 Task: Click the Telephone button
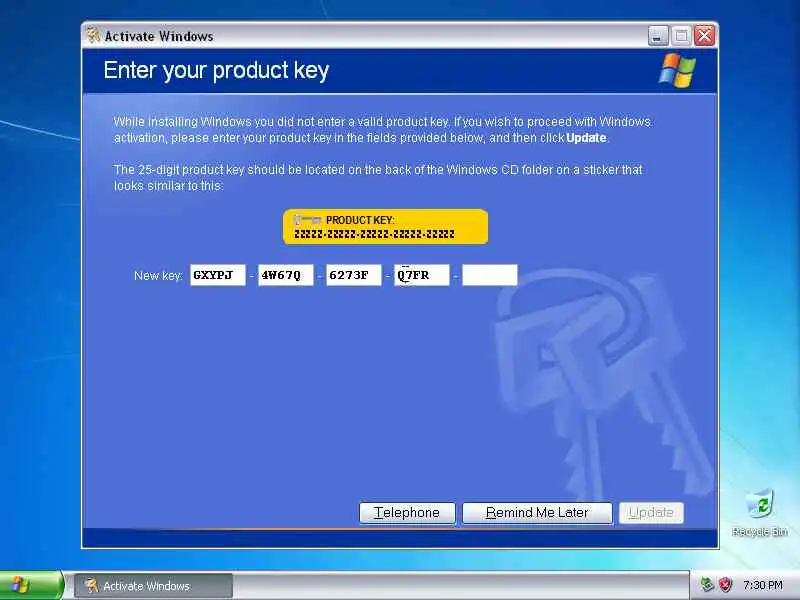click(x=407, y=513)
